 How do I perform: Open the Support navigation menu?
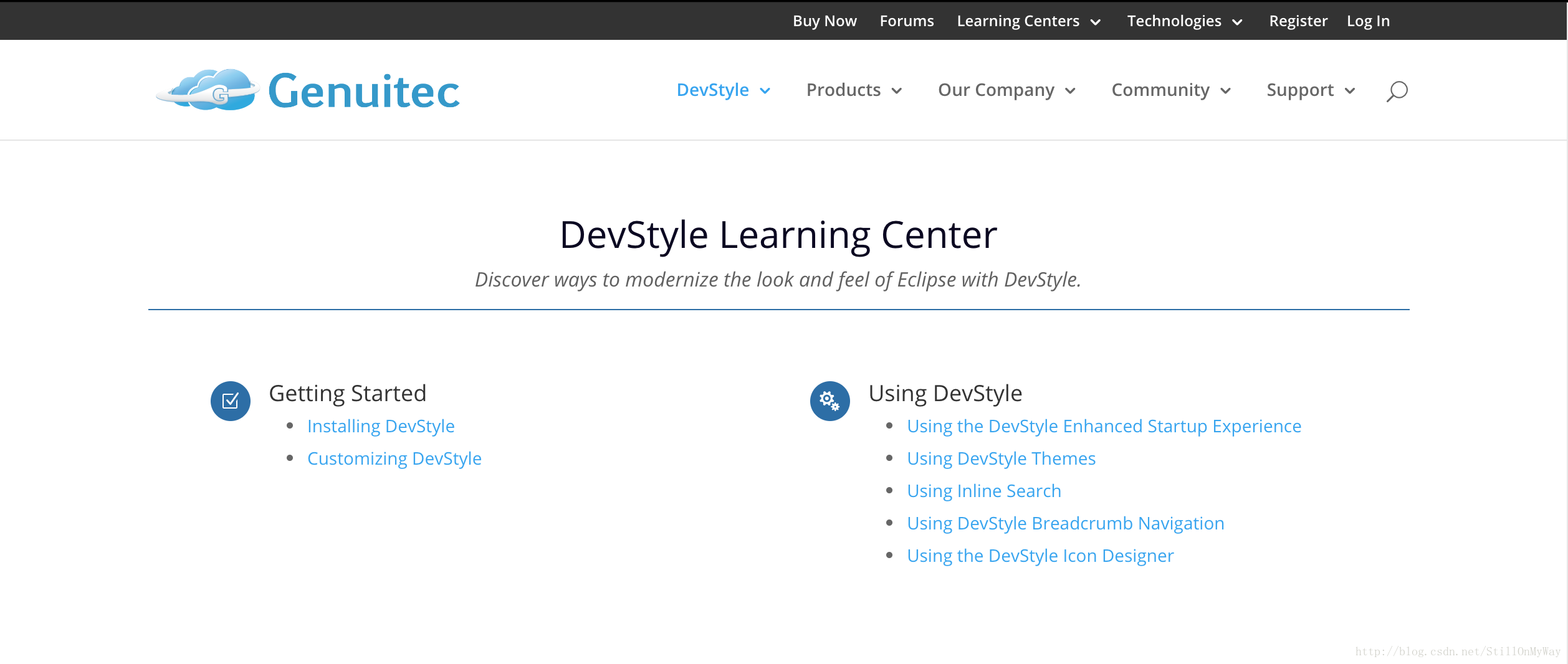coord(1301,90)
